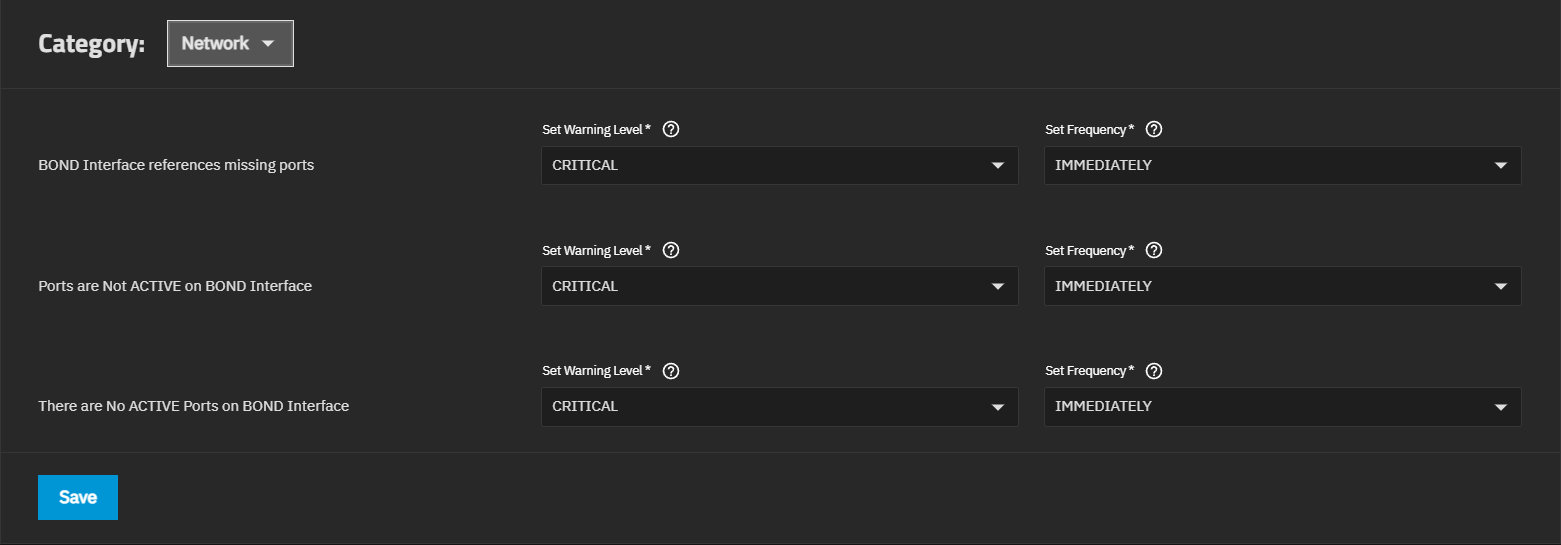Viewport: 1561px width, 545px height.
Task: Change frequency for Ports Not ACTIVE alert
Action: pyautogui.click(x=1282, y=286)
